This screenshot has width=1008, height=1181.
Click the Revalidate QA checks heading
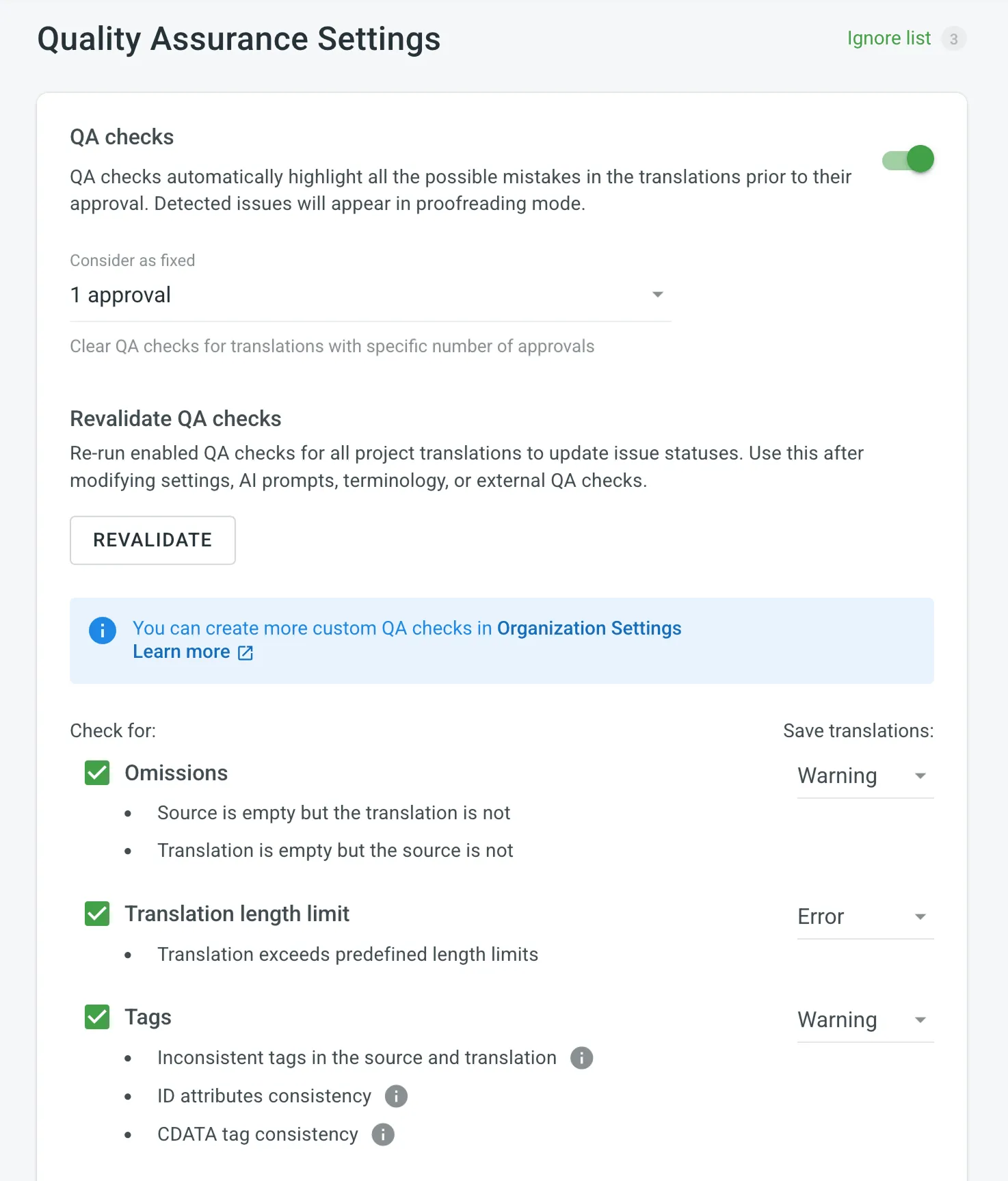pyautogui.click(x=176, y=419)
